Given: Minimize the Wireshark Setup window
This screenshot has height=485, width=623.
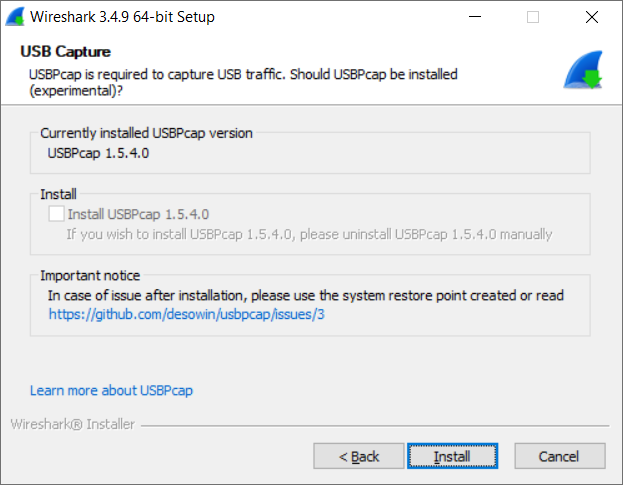Looking at the screenshot, I should coord(475,17).
